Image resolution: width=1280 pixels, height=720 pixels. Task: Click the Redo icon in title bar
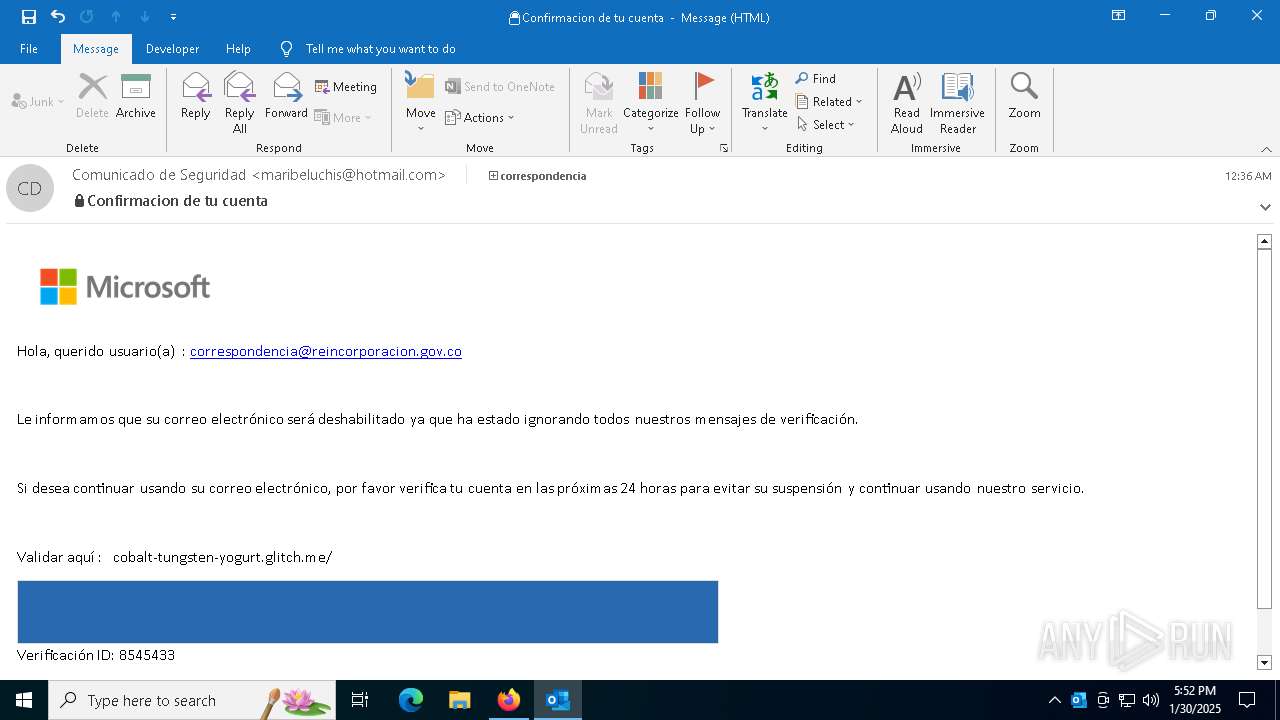click(x=86, y=16)
